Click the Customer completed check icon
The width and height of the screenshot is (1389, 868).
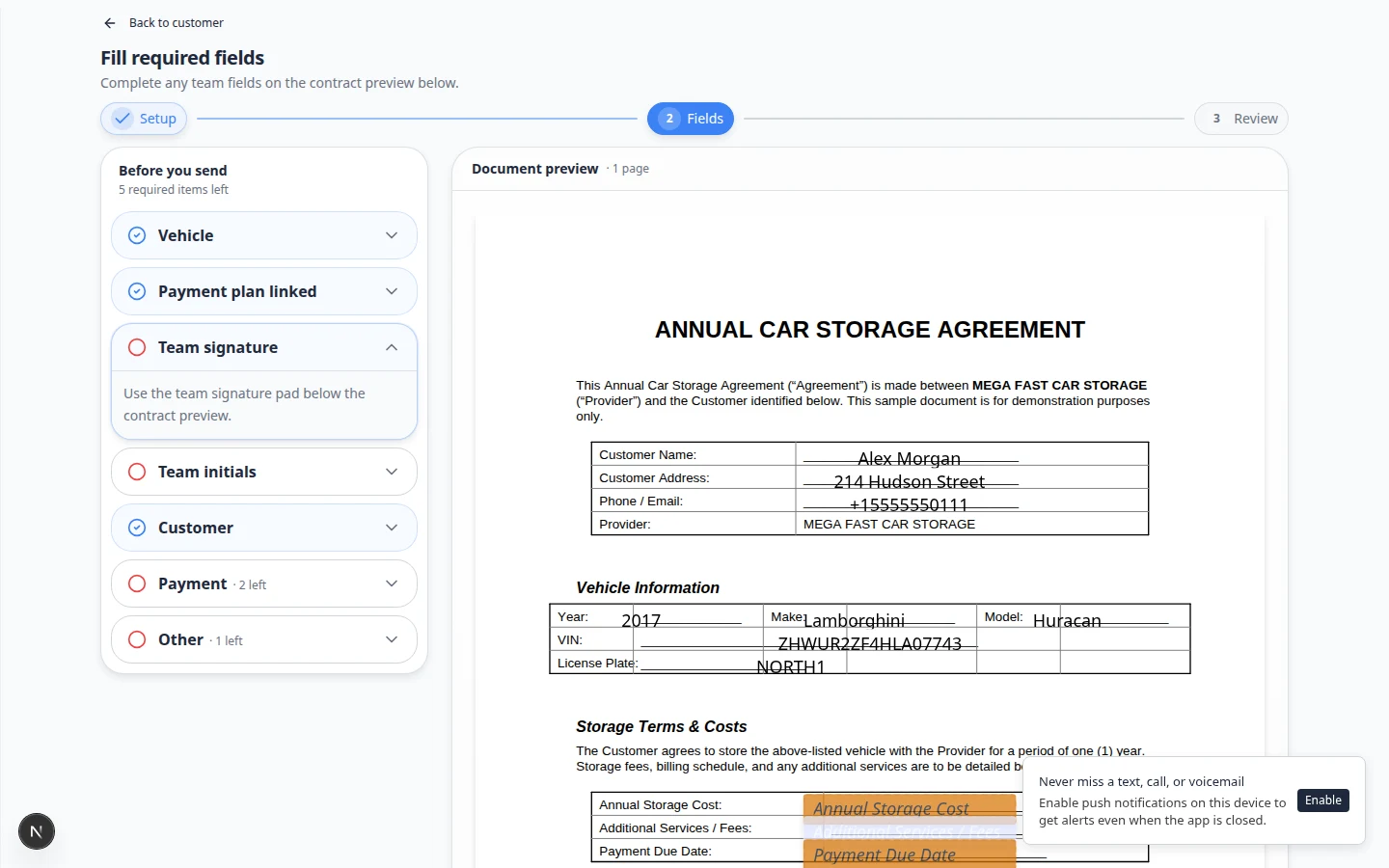tap(137, 528)
